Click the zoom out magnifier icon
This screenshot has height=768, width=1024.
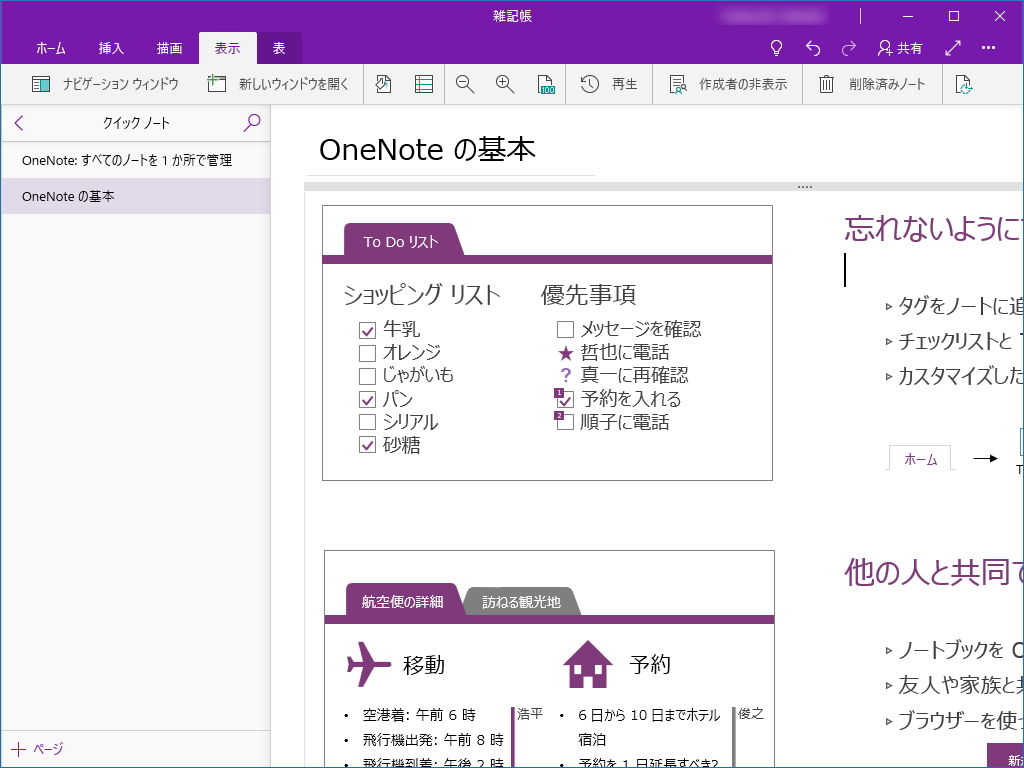point(465,84)
